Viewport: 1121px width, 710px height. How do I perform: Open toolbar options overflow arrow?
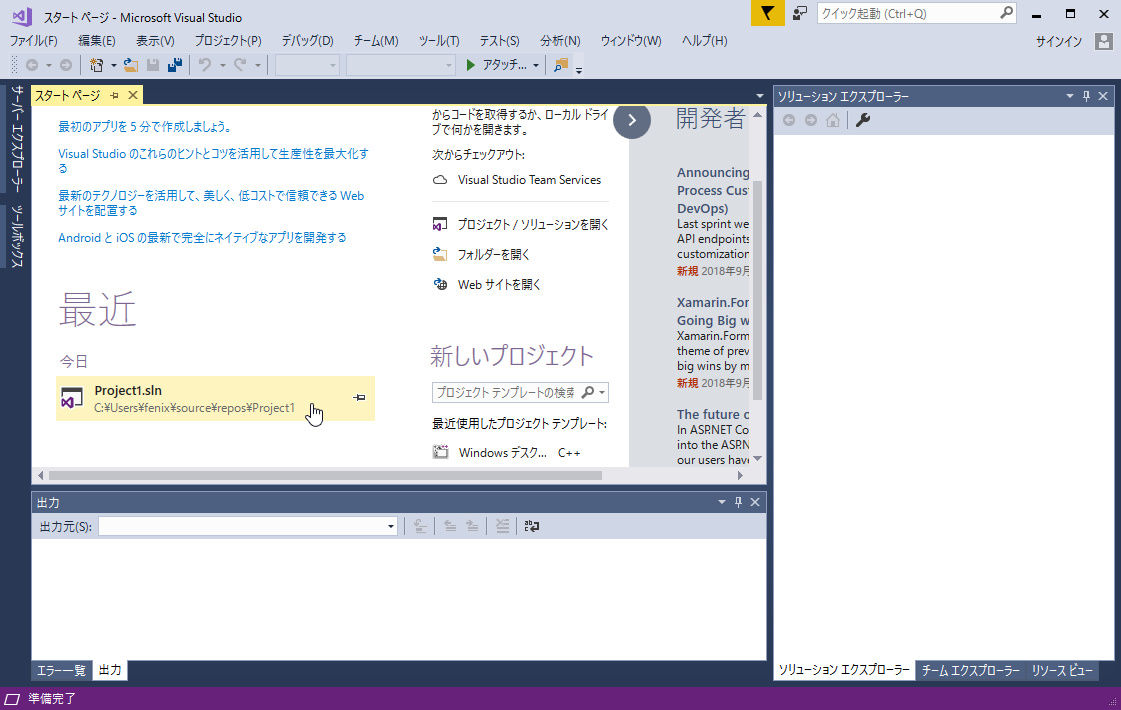578,69
